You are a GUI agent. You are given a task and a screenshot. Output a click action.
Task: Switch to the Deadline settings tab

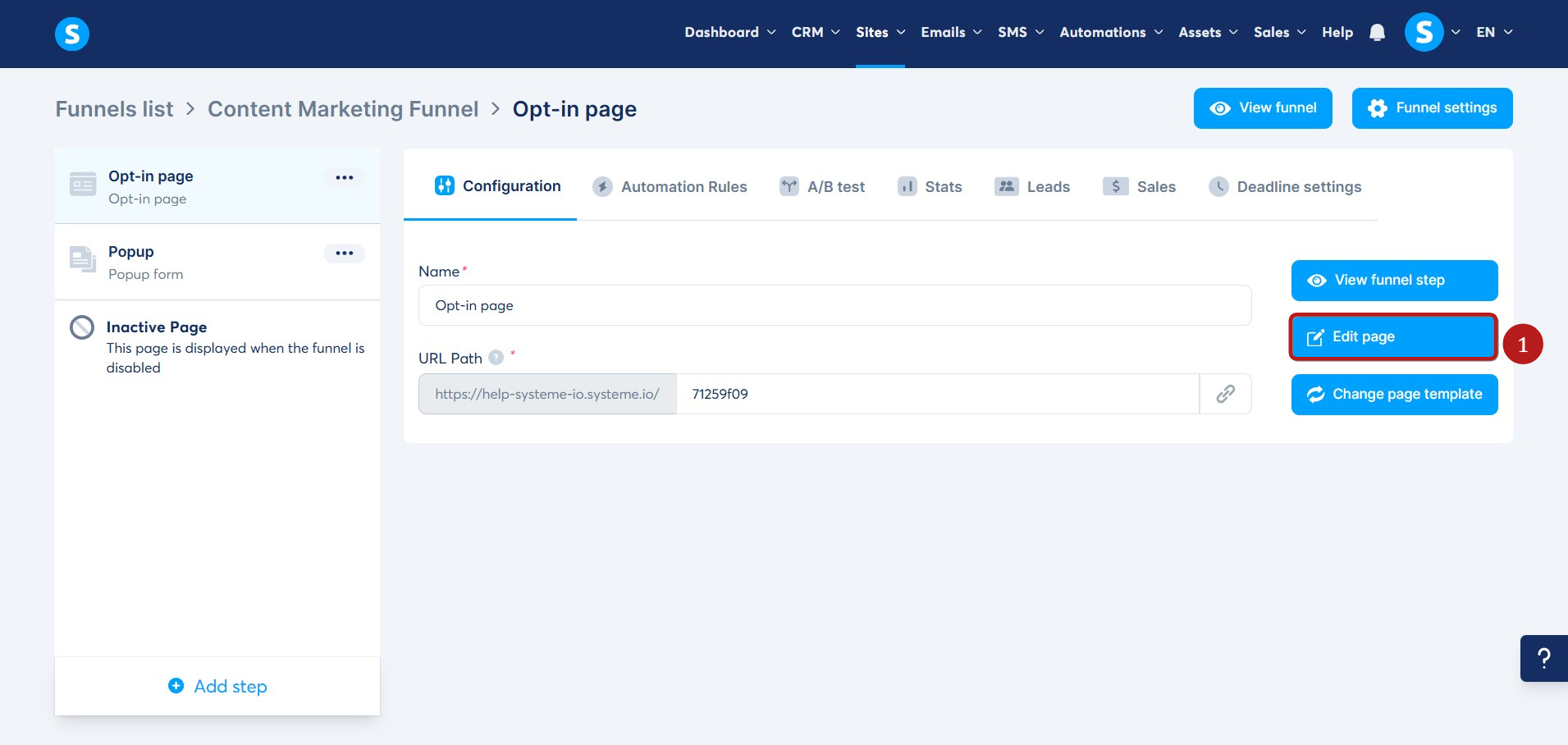coord(1285,187)
